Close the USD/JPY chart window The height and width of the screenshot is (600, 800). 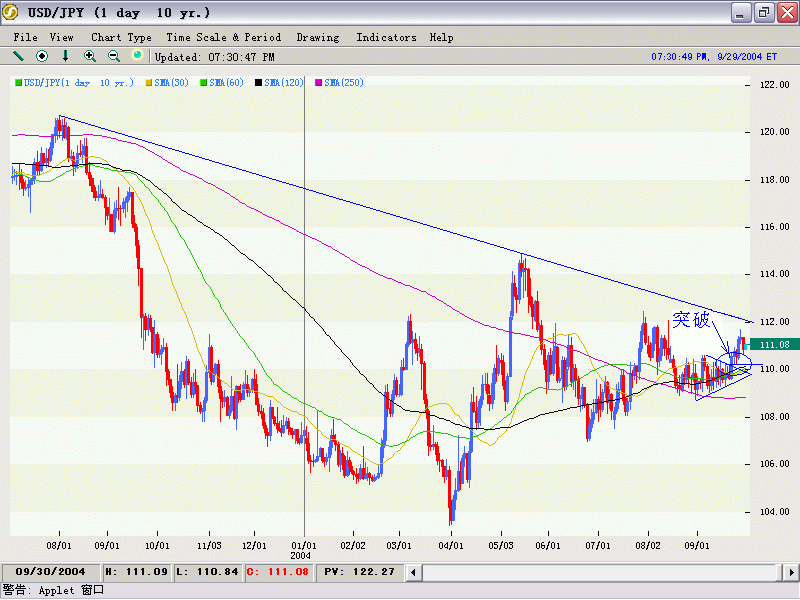pos(787,12)
